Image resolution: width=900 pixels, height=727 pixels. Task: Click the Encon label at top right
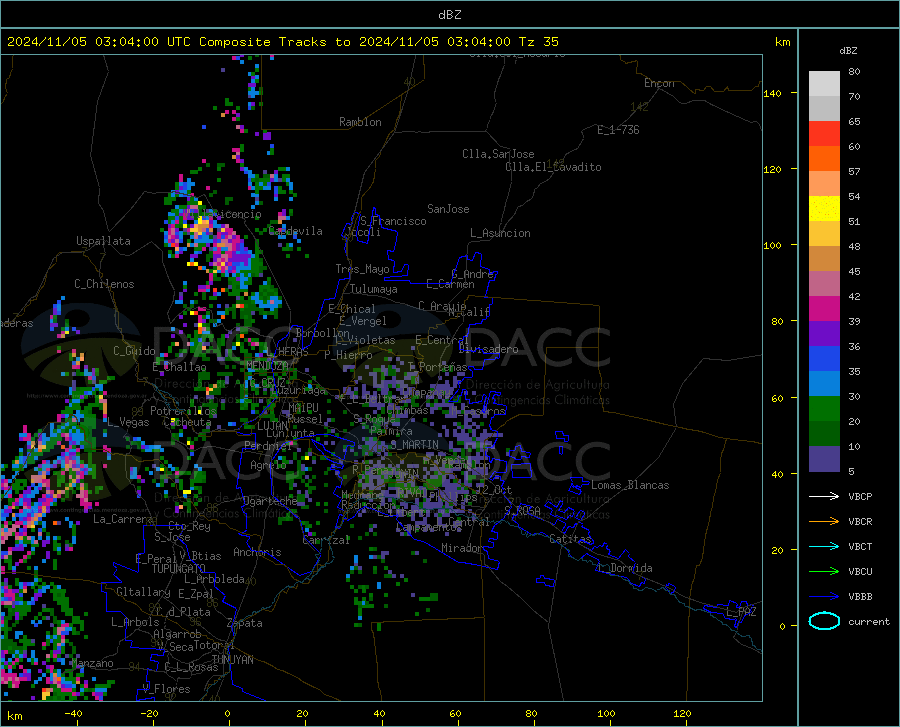(659, 83)
